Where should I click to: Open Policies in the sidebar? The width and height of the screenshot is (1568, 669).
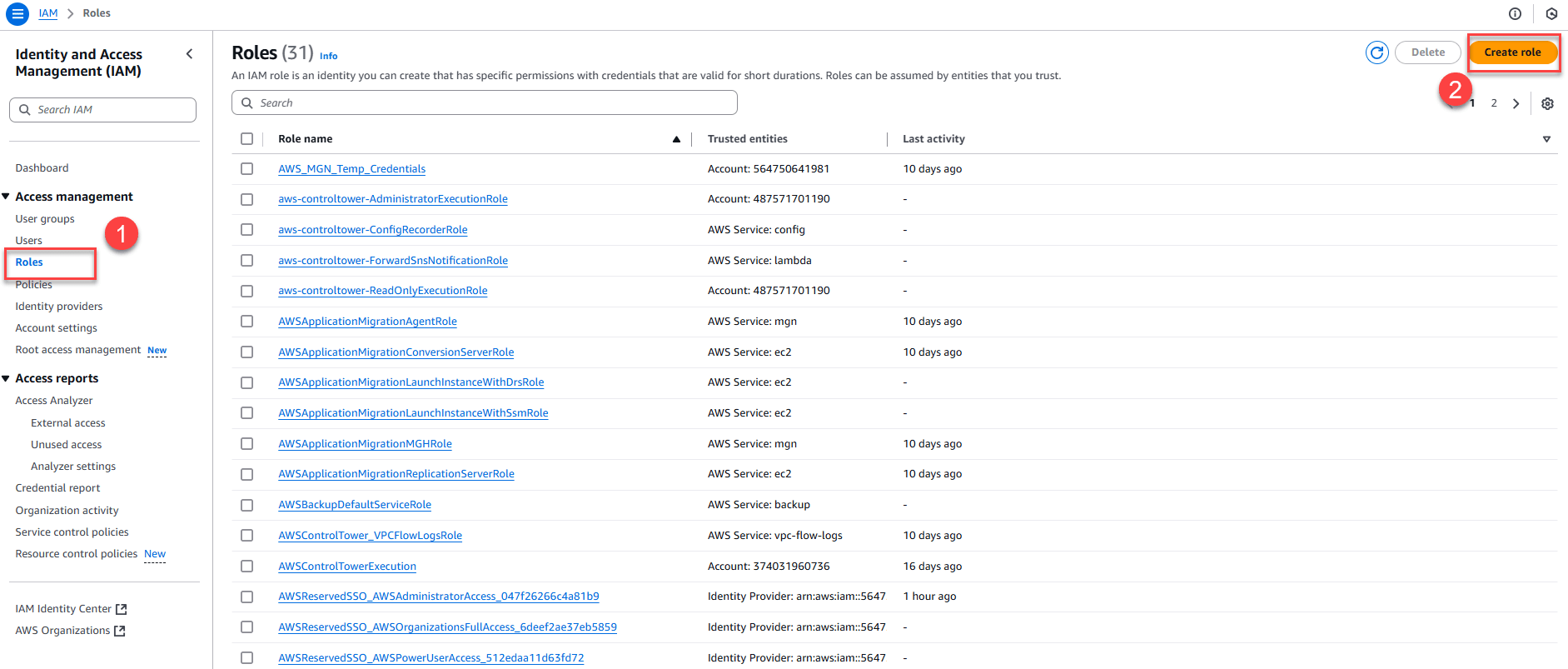(x=33, y=285)
